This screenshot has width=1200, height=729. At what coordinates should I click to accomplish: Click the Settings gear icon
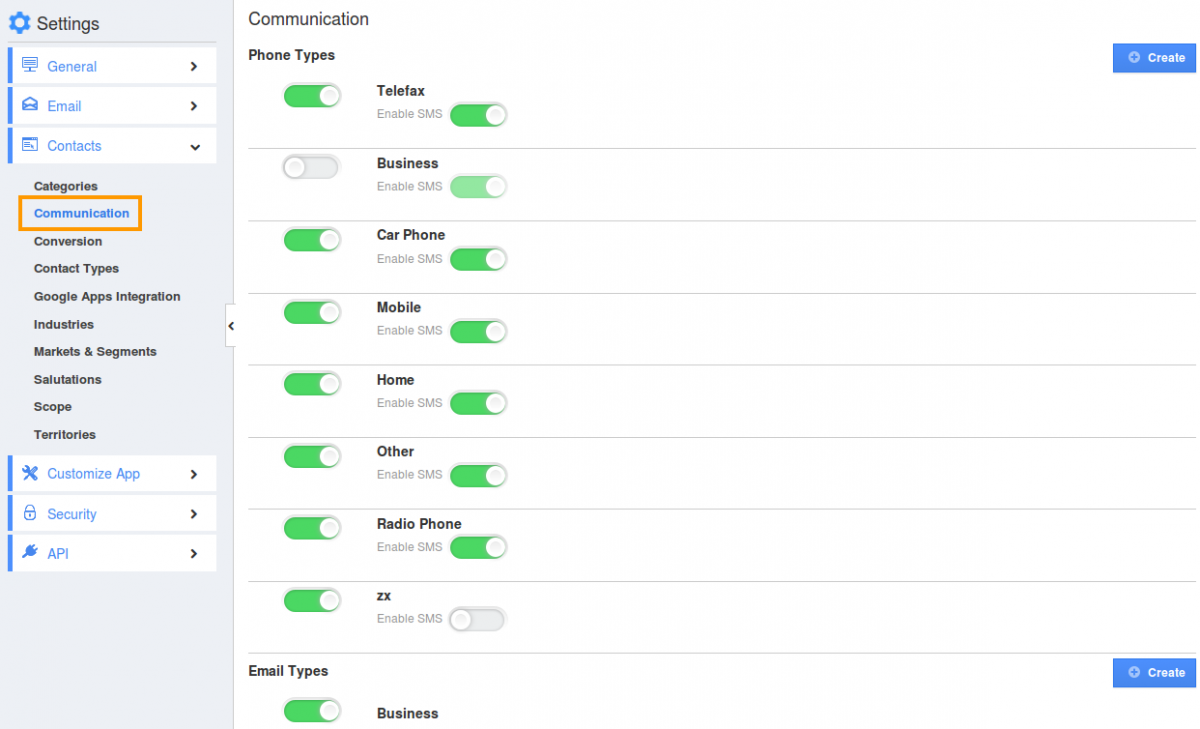(x=20, y=23)
